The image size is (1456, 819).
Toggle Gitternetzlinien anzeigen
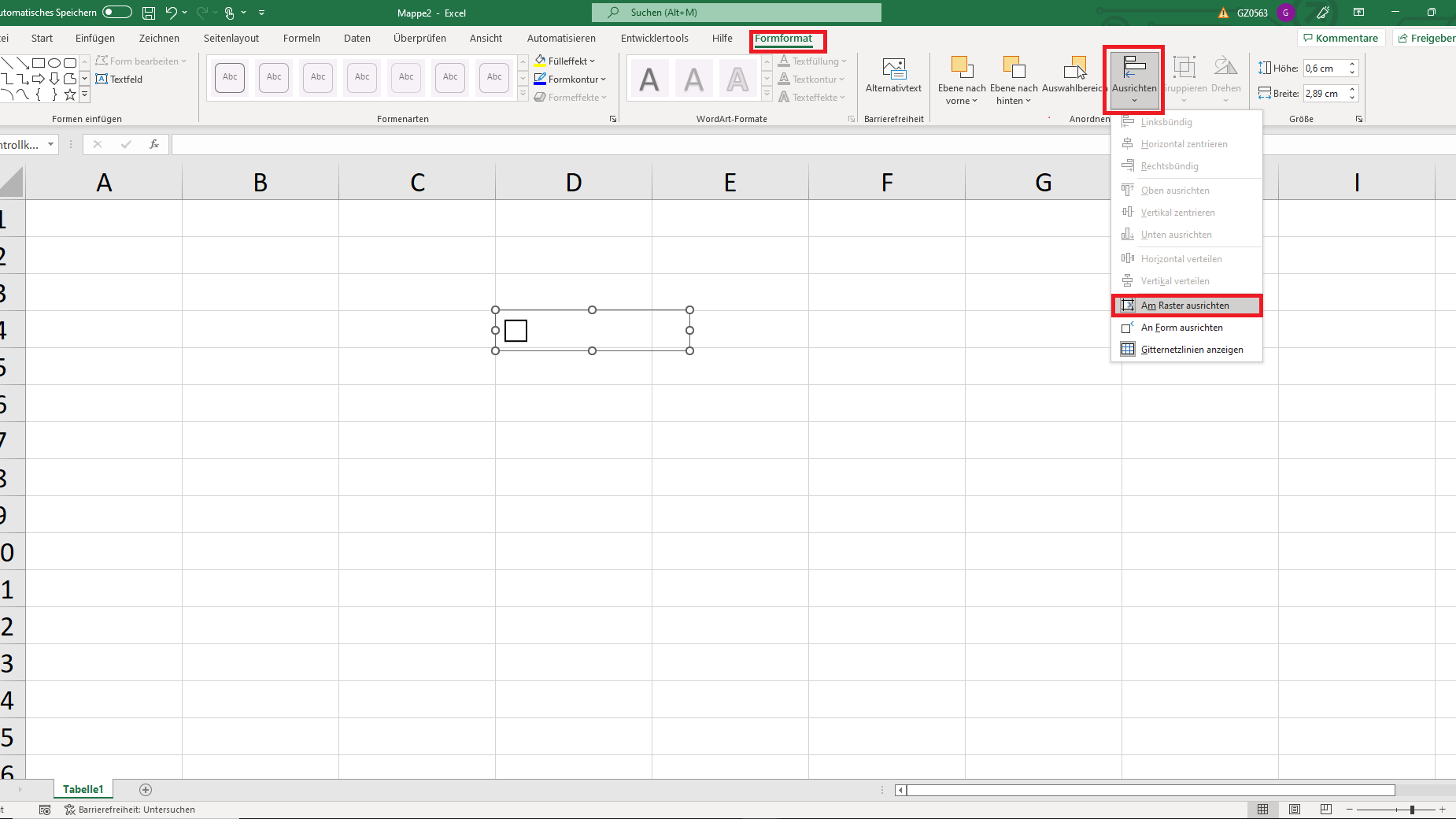pyautogui.click(x=1191, y=349)
